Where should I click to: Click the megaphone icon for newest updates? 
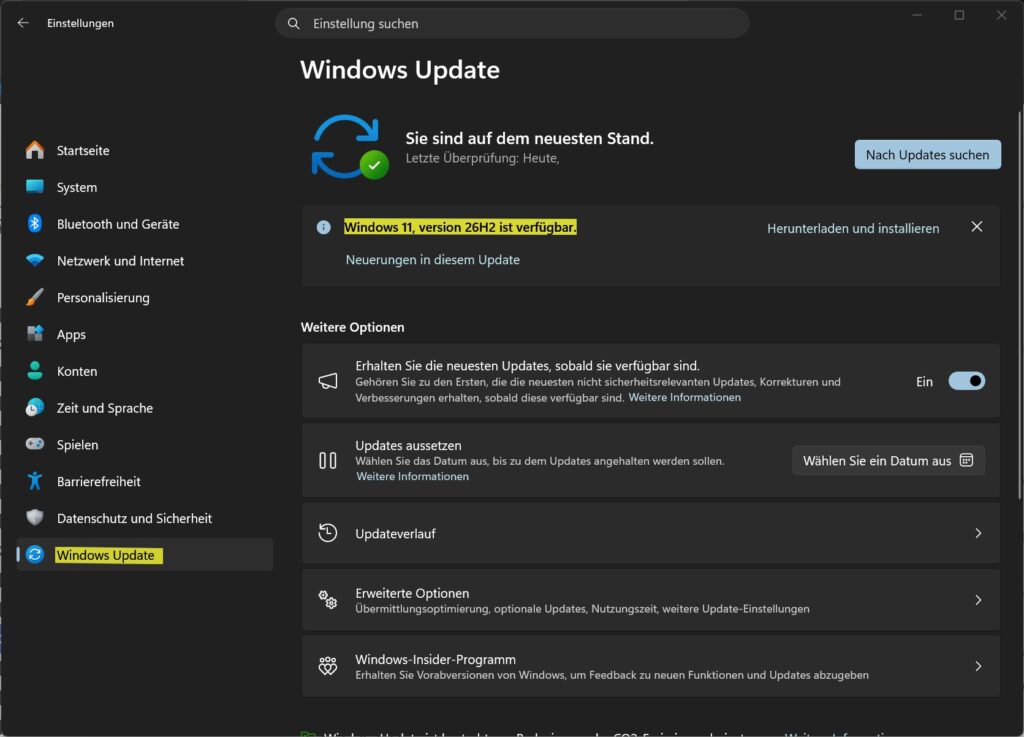click(328, 381)
